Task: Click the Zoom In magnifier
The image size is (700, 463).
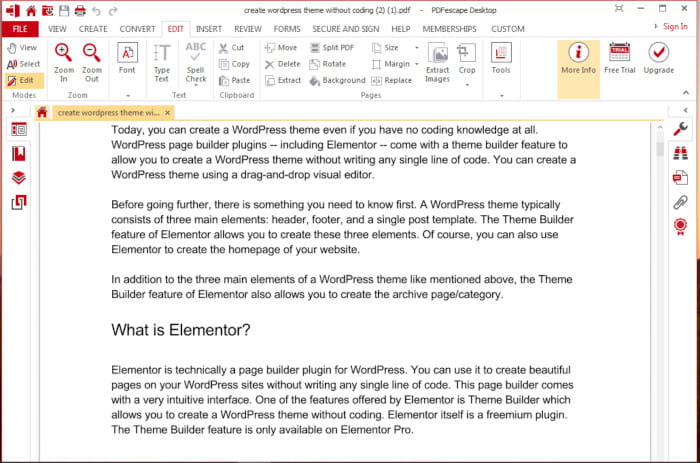Action: (x=63, y=63)
